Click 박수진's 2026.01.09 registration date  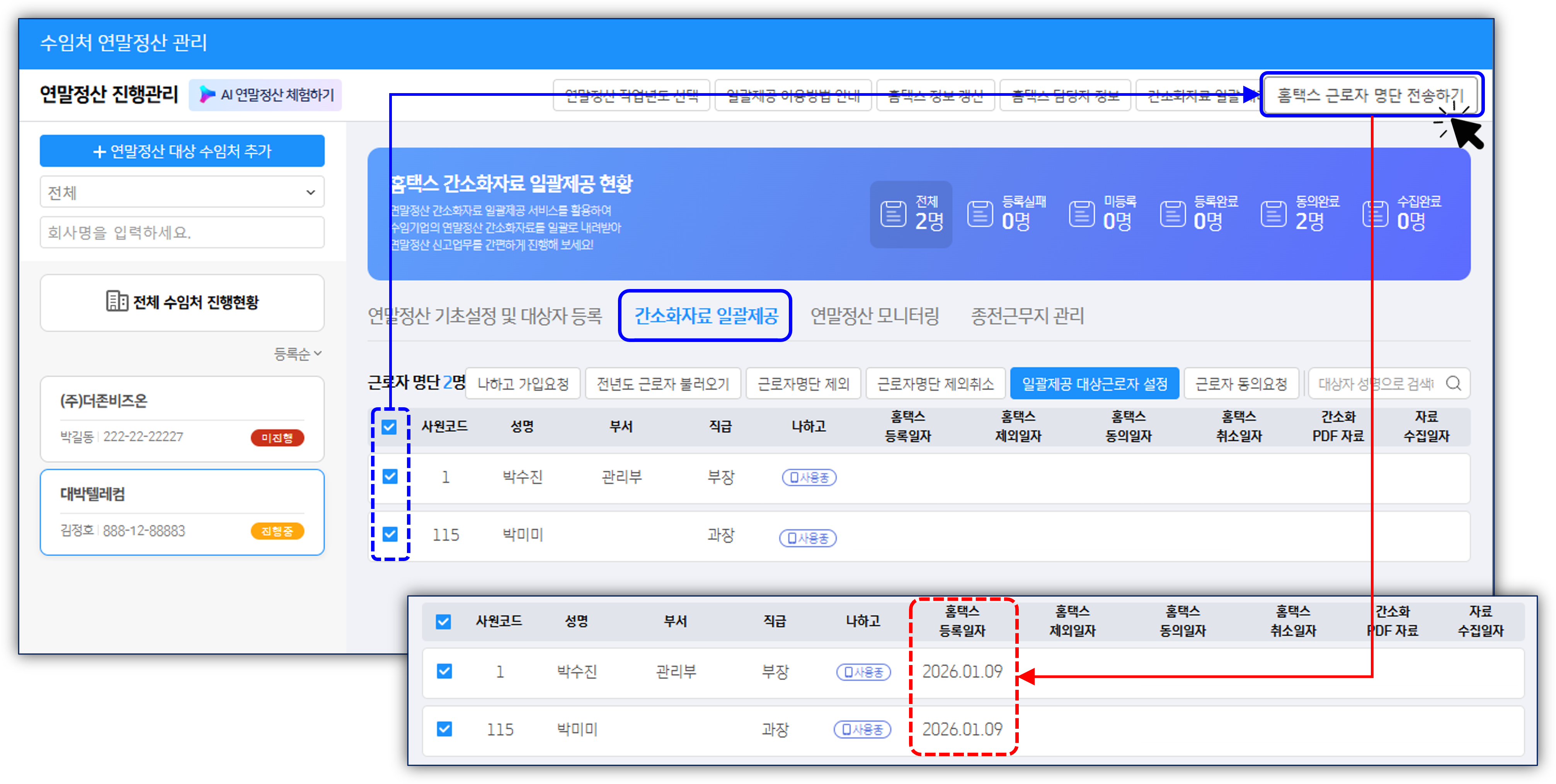click(962, 671)
